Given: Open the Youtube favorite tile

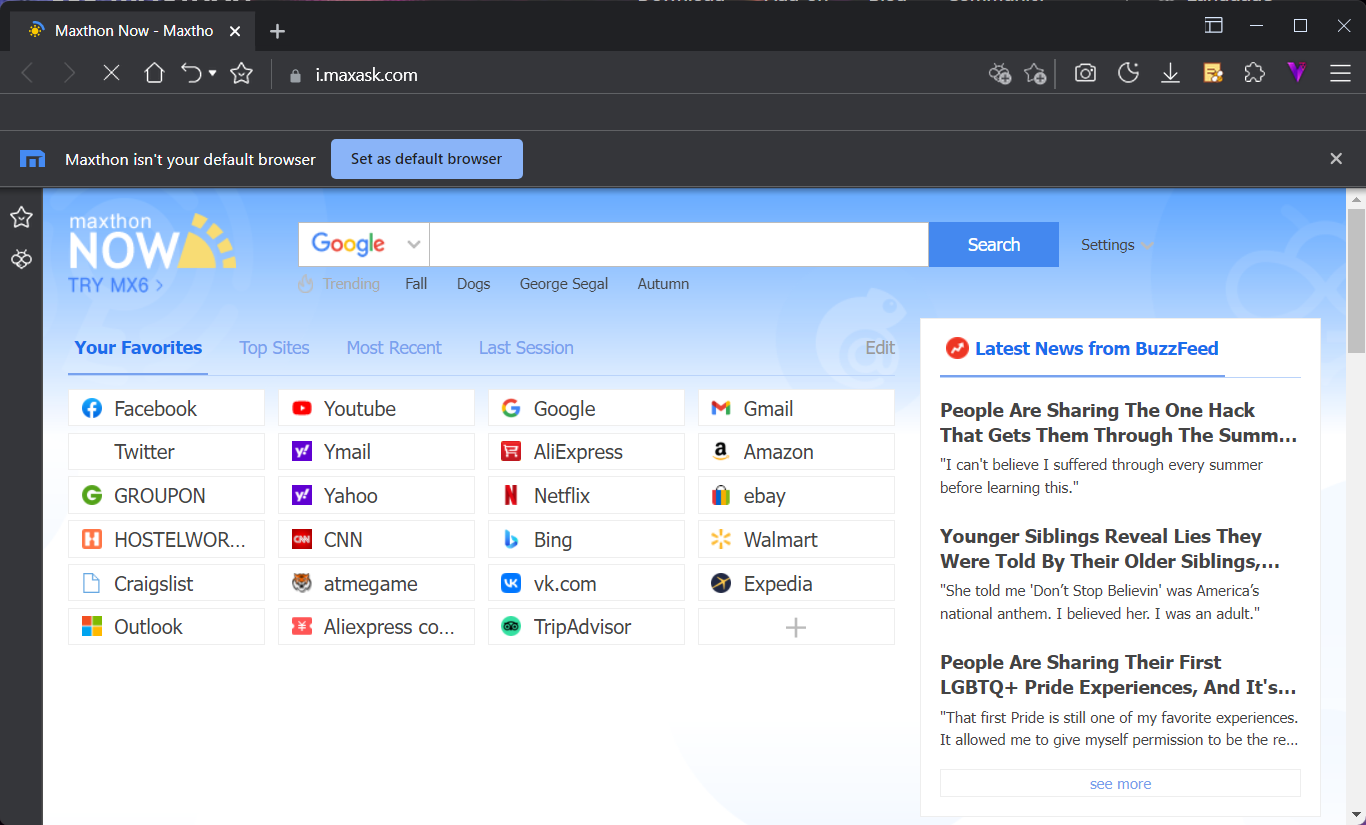Looking at the screenshot, I should [x=376, y=408].
